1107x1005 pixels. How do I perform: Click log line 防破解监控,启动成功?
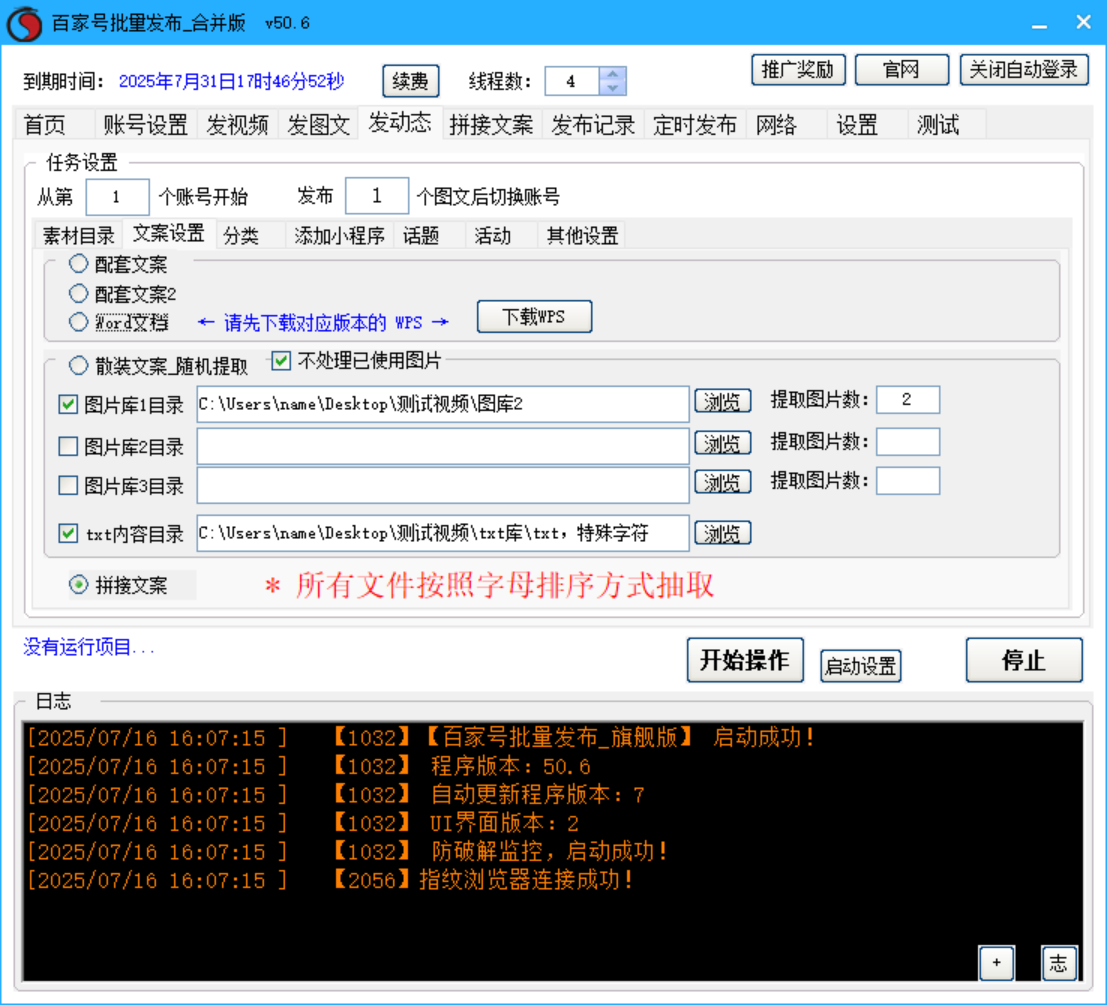tap(549, 852)
